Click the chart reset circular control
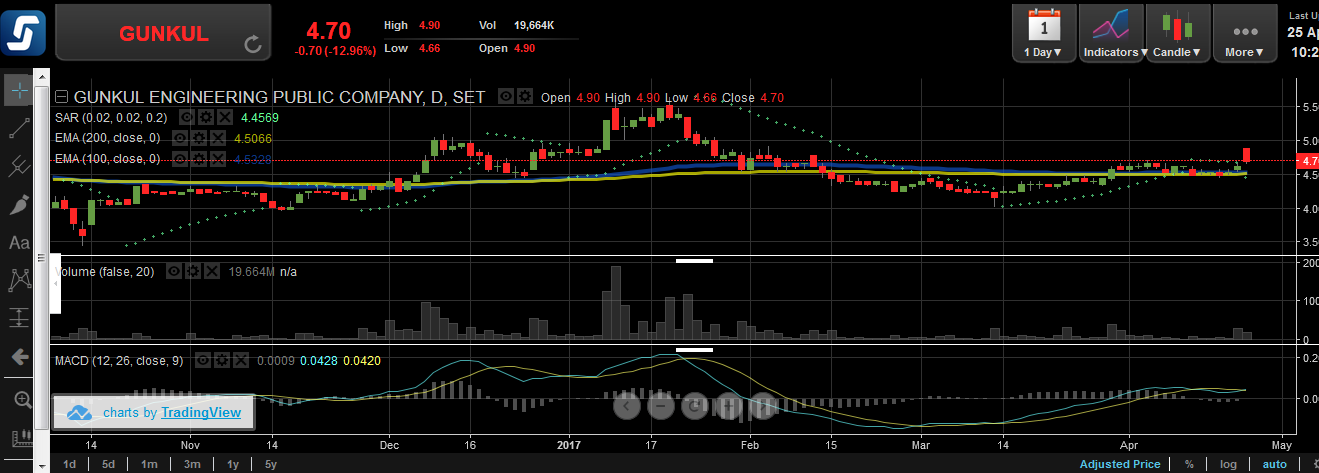1319x473 pixels. pos(694,405)
